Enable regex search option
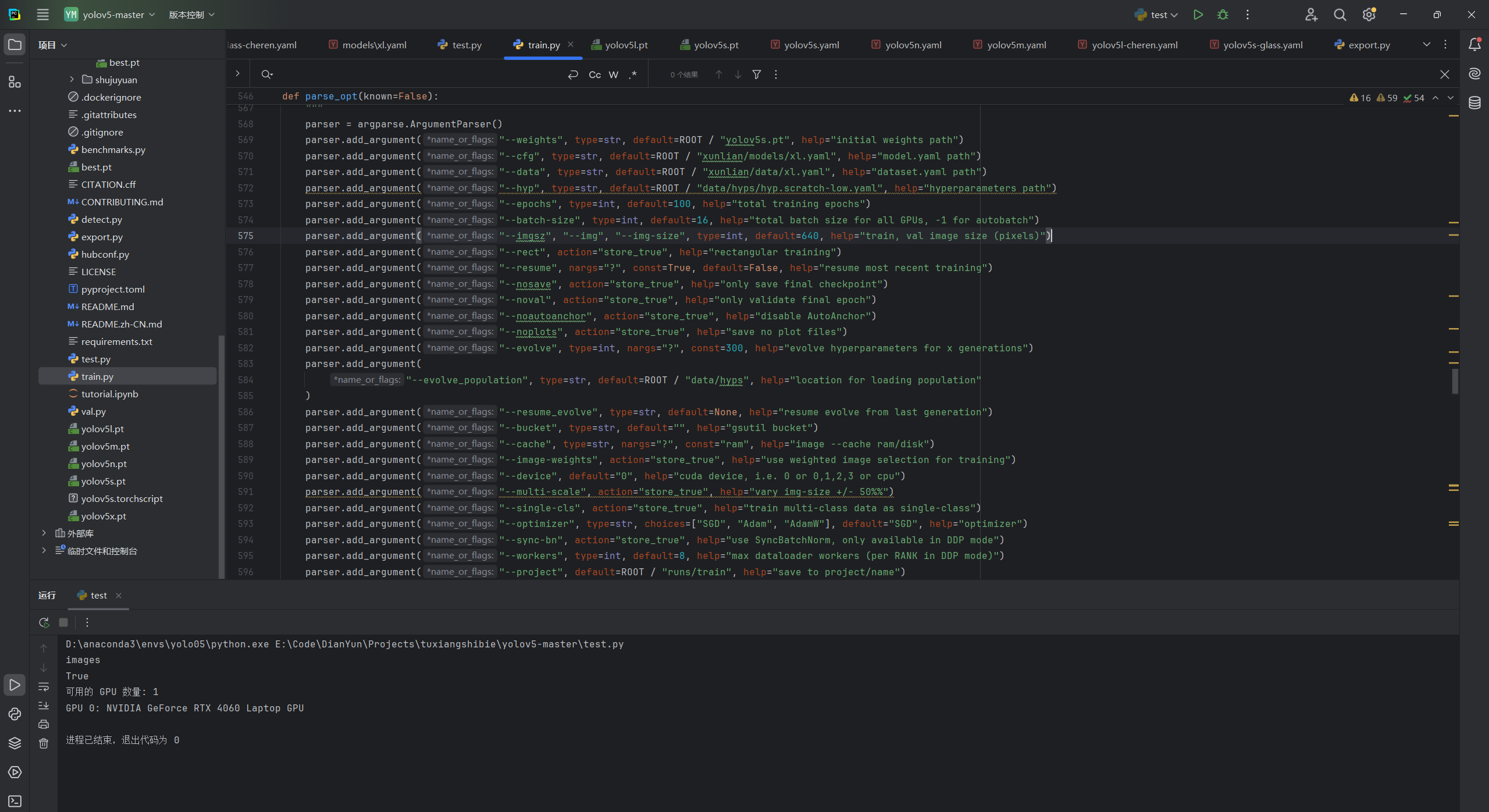The height and width of the screenshot is (812, 1489). [633, 74]
